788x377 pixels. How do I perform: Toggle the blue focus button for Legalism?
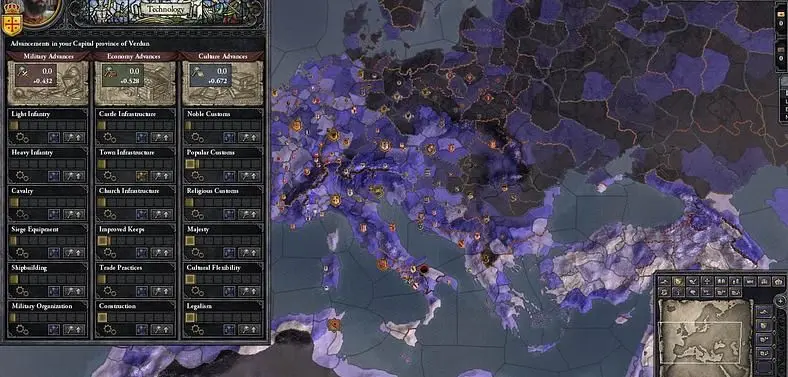[229, 330]
